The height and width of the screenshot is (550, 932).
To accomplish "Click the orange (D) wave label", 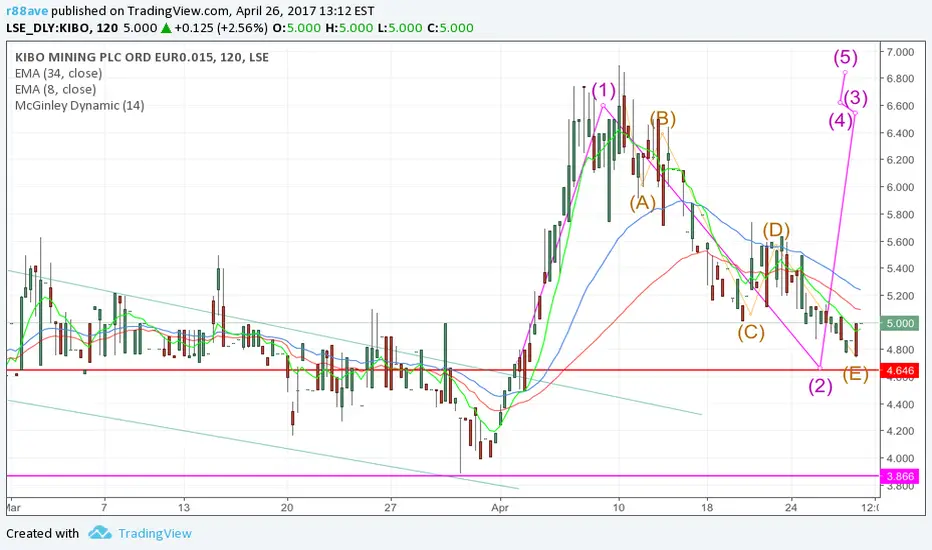I will (x=776, y=230).
